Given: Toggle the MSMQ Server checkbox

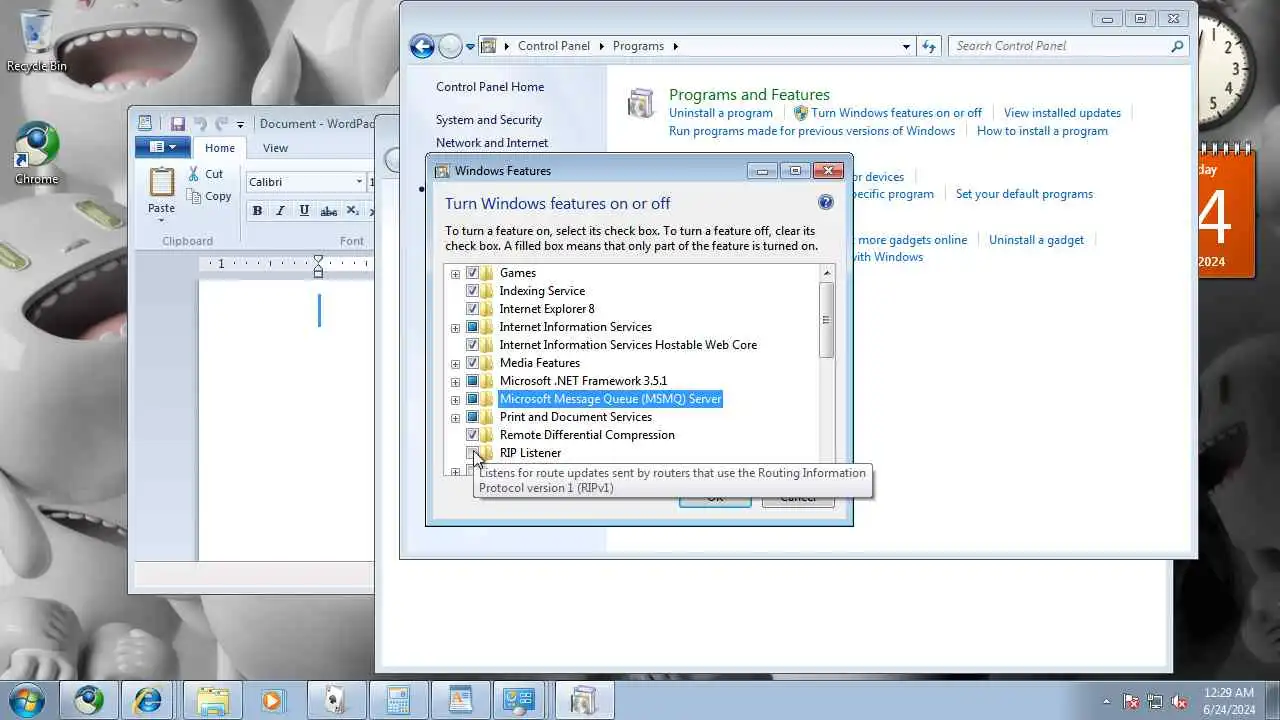Looking at the screenshot, I should tap(473, 399).
